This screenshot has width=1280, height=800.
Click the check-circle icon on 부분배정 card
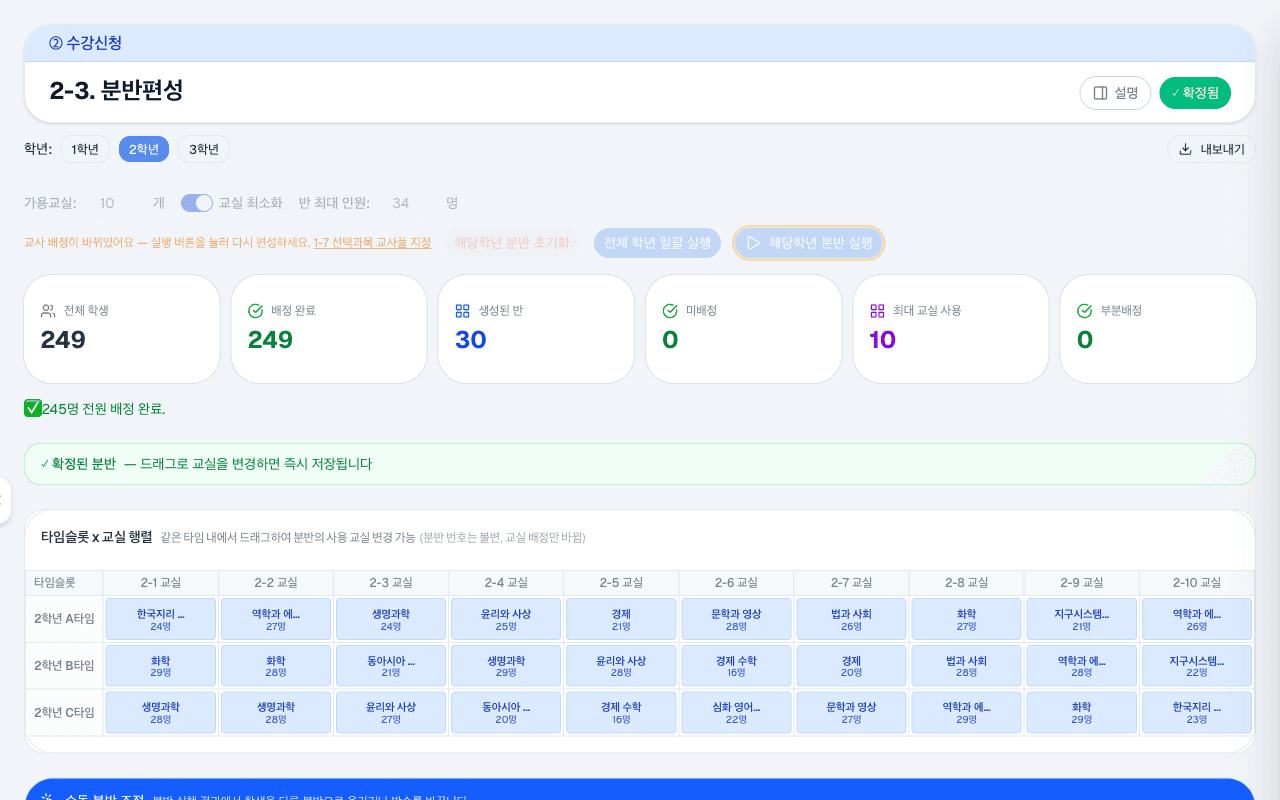point(1084,311)
